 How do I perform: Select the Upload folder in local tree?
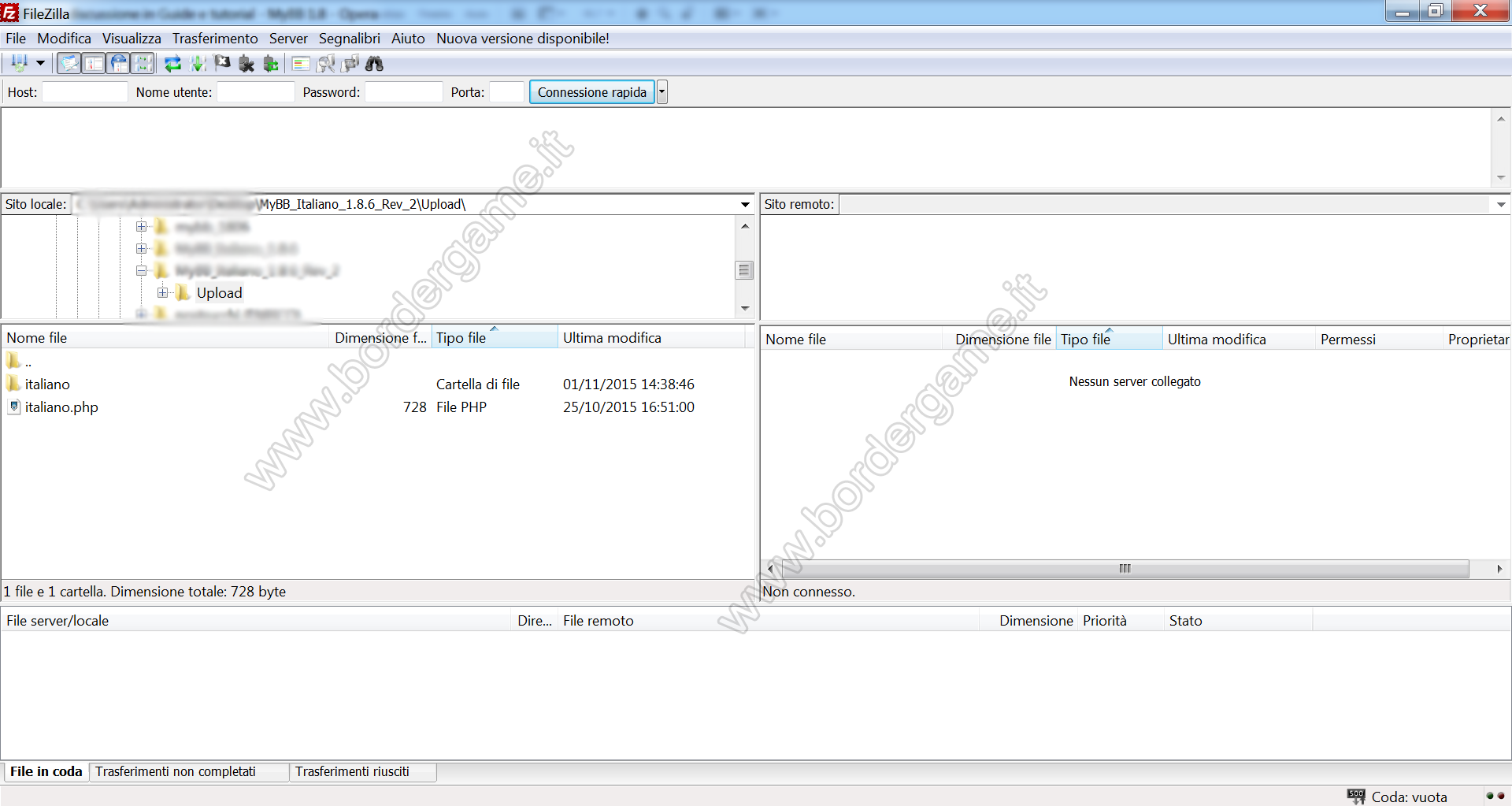(220, 293)
